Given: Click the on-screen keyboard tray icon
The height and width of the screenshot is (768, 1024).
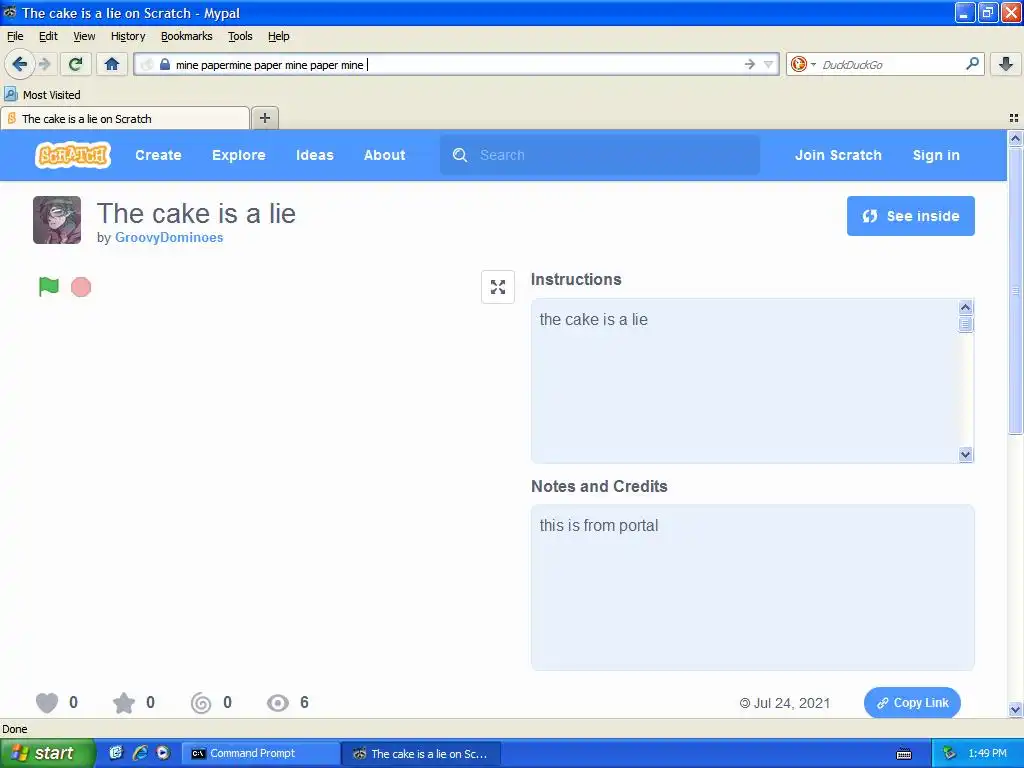Looking at the screenshot, I should [904, 754].
